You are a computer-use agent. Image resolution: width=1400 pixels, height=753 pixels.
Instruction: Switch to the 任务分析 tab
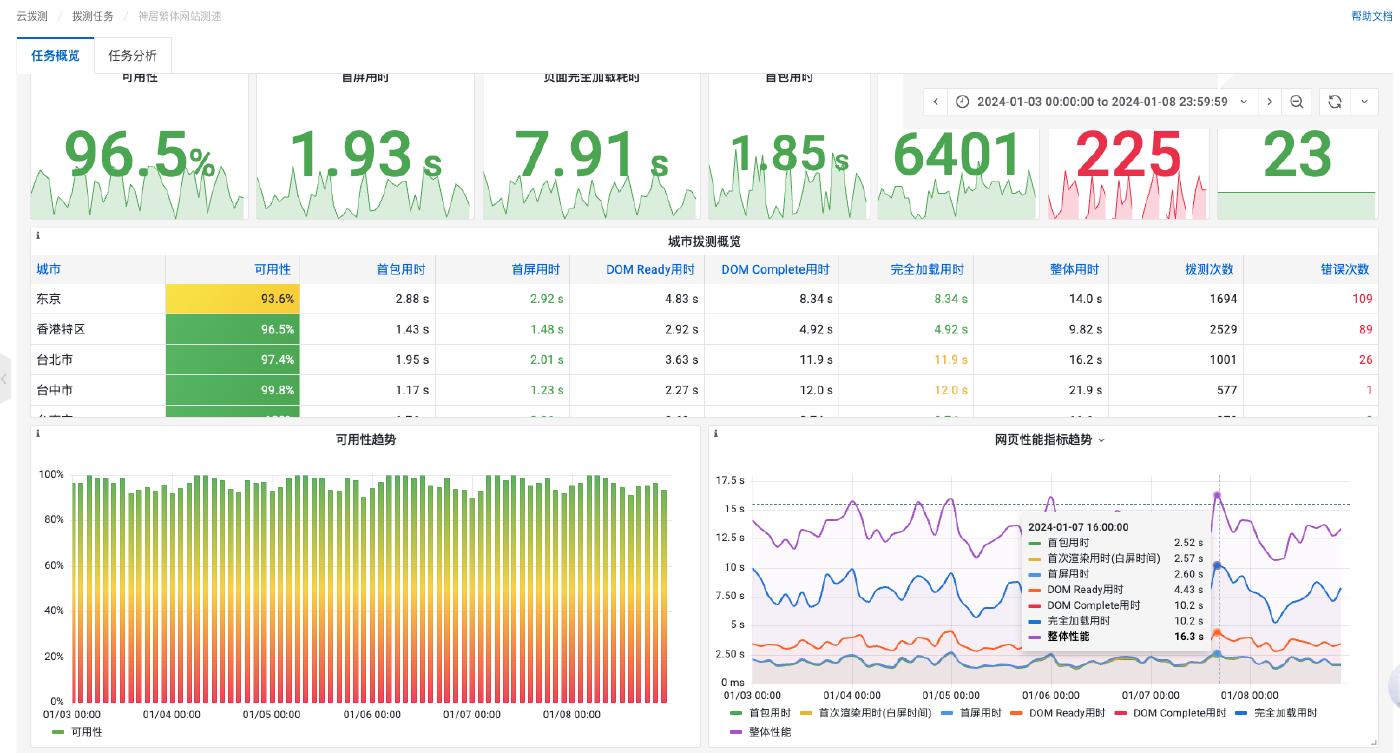pos(133,56)
